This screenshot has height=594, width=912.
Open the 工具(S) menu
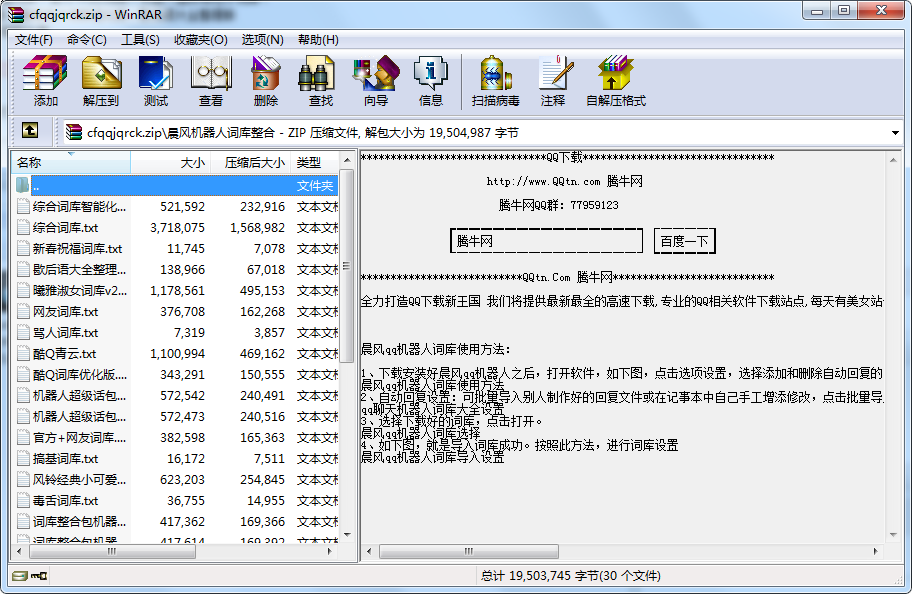140,40
